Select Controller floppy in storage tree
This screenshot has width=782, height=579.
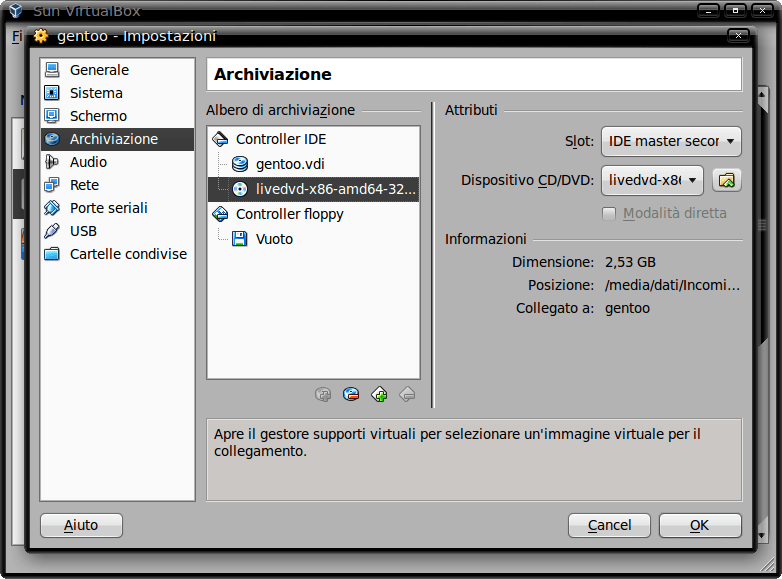click(x=289, y=214)
